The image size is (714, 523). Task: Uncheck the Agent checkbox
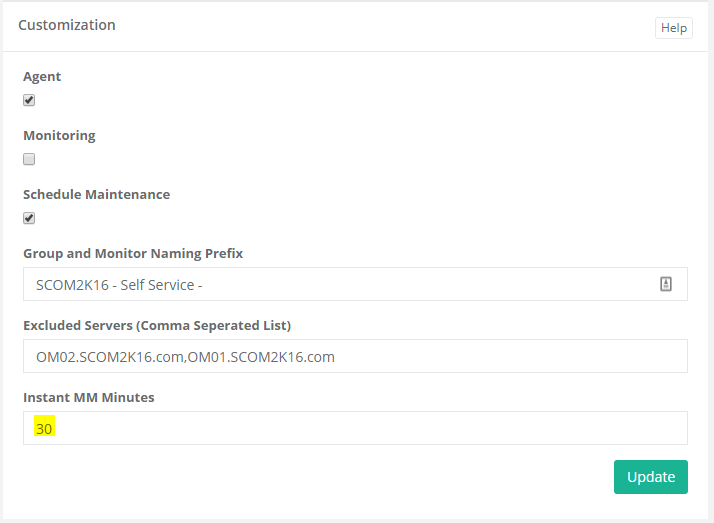tap(29, 100)
